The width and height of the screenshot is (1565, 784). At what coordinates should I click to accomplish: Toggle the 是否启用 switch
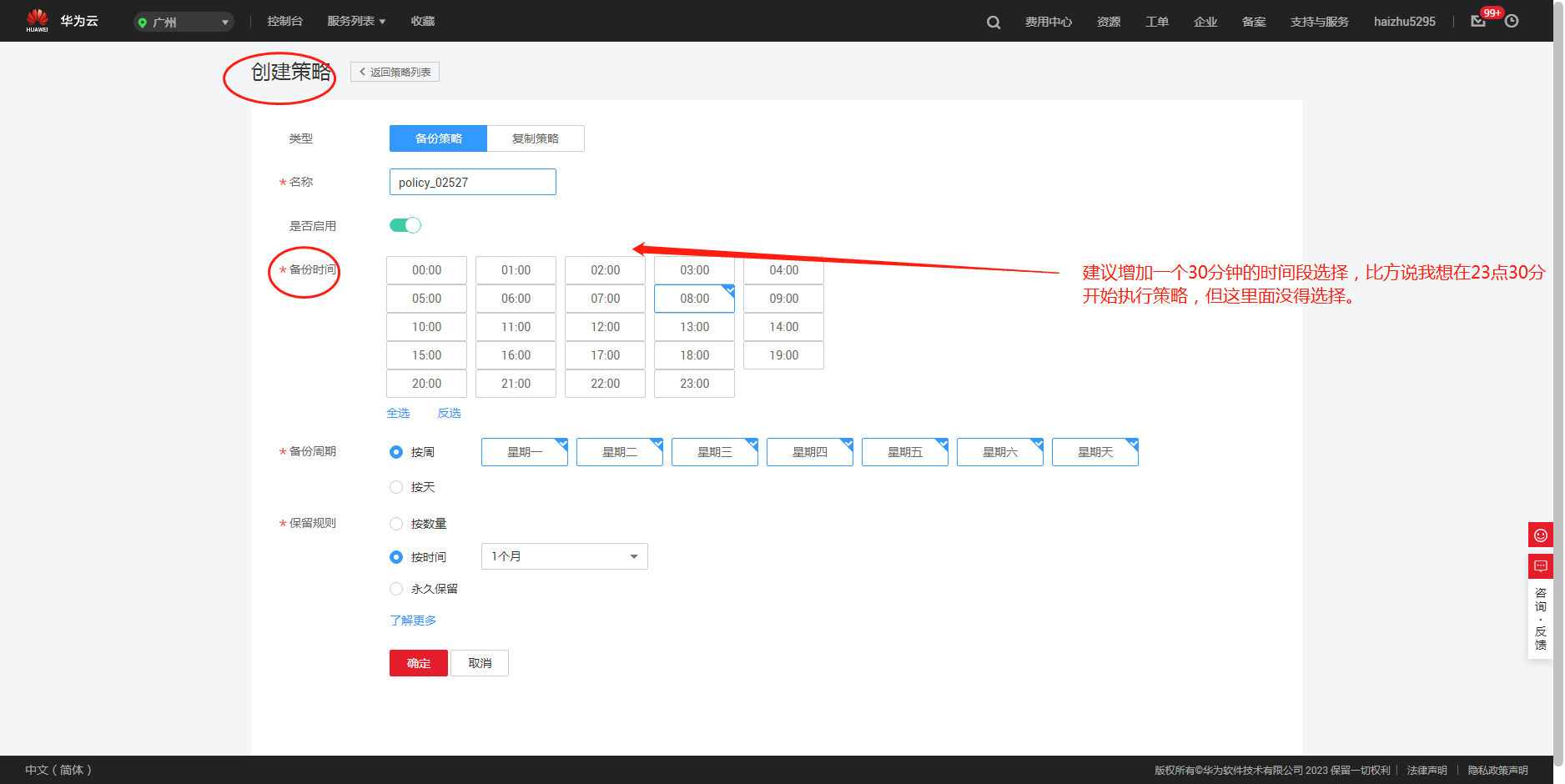click(405, 225)
